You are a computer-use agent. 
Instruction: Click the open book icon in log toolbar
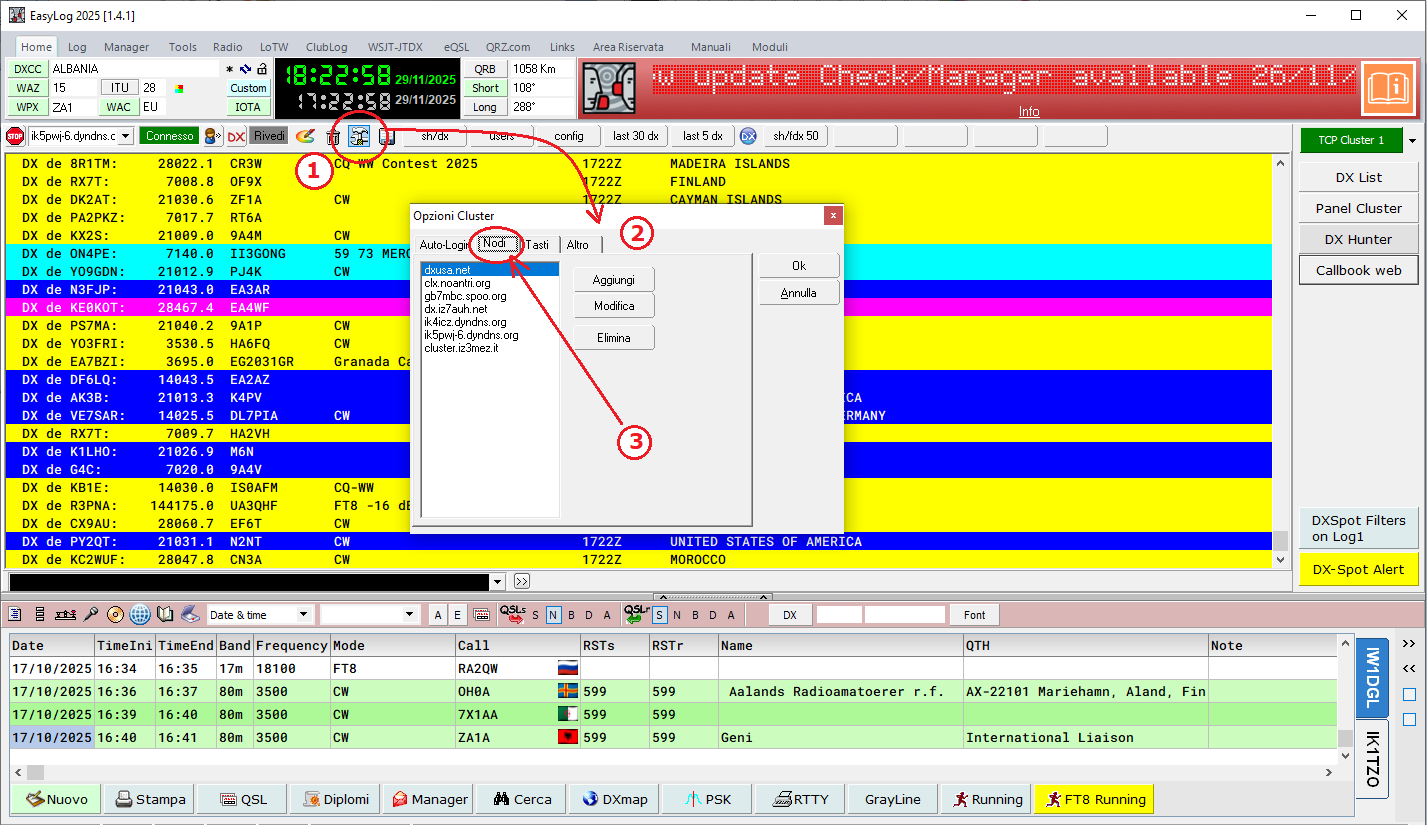tap(165, 615)
